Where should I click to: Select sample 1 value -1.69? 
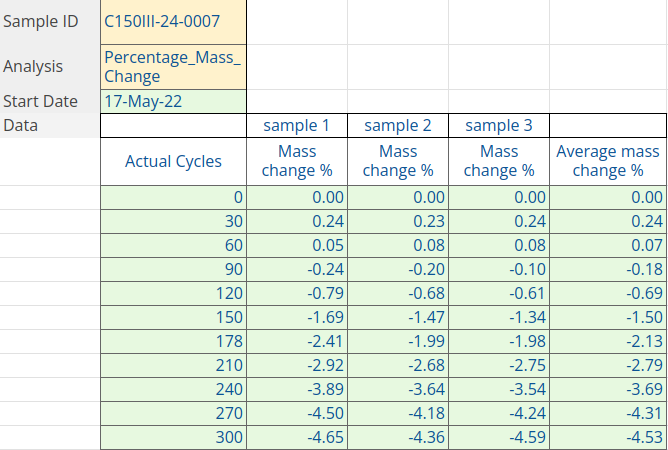[x=296, y=293]
